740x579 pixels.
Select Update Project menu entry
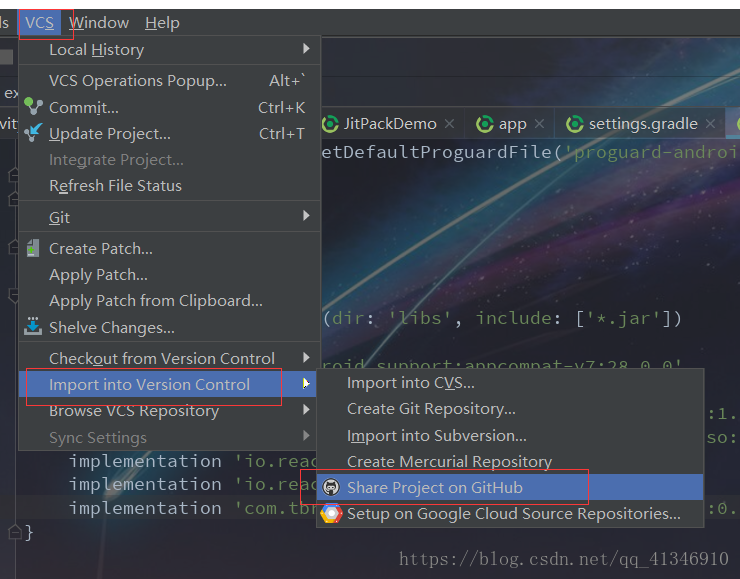(169, 134)
